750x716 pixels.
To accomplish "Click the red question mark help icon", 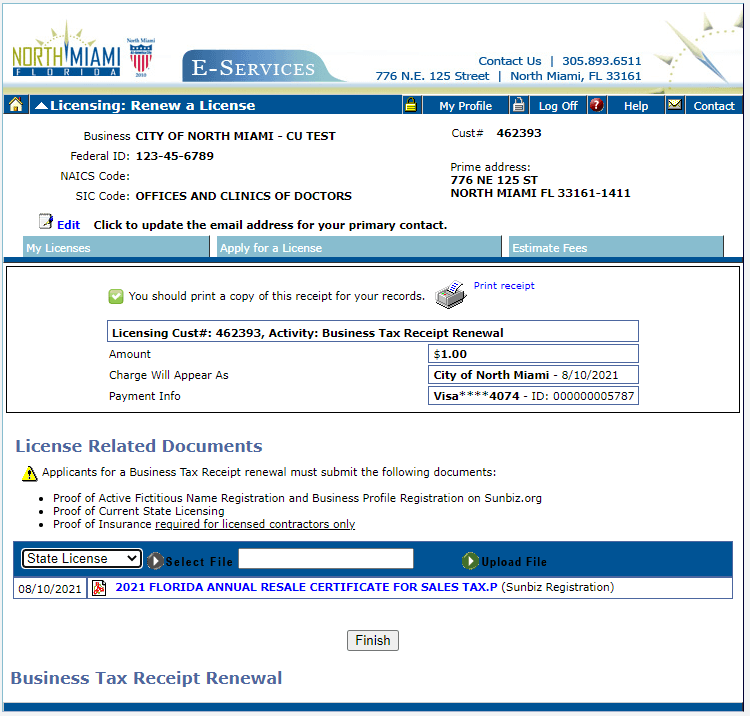I will (x=596, y=105).
